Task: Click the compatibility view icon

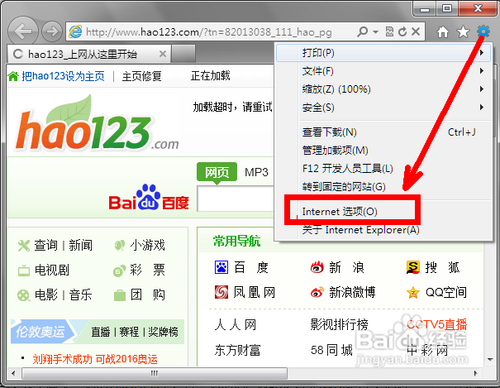Action: click(x=389, y=32)
